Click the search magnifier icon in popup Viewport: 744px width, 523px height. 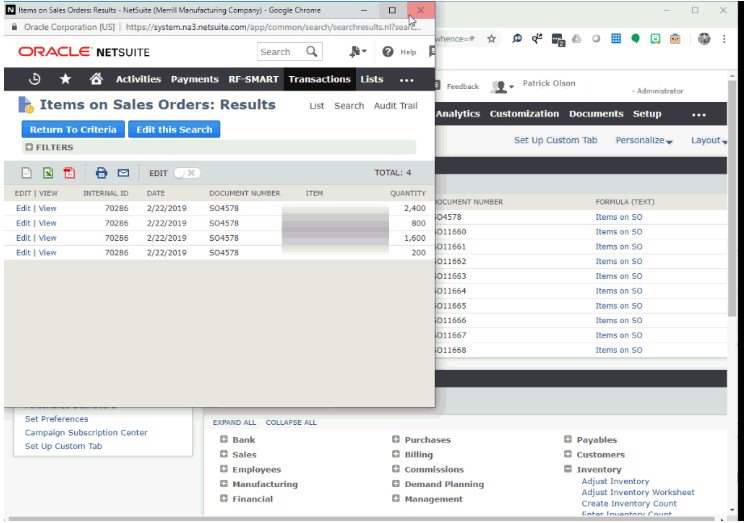[x=312, y=51]
